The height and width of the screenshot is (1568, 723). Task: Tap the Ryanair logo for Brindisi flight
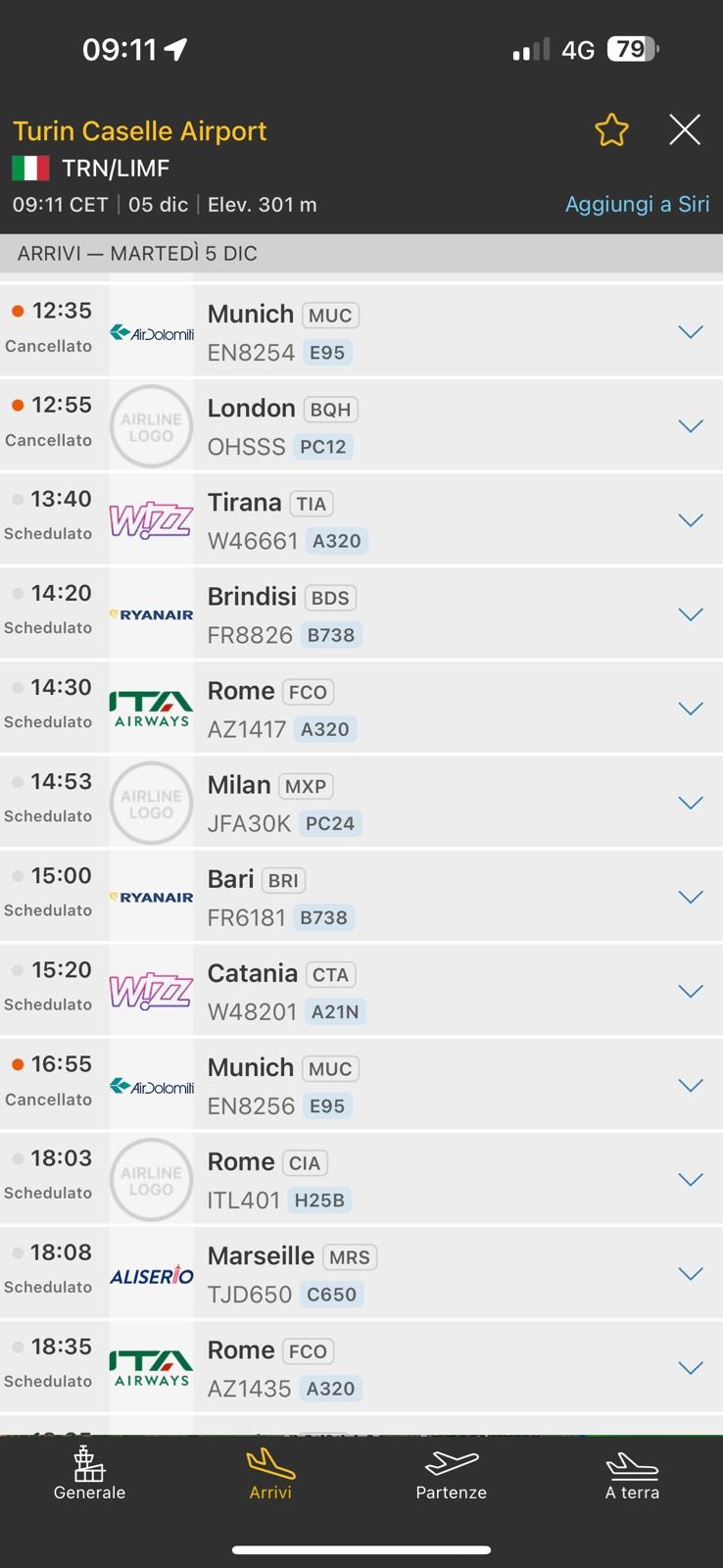coord(151,614)
